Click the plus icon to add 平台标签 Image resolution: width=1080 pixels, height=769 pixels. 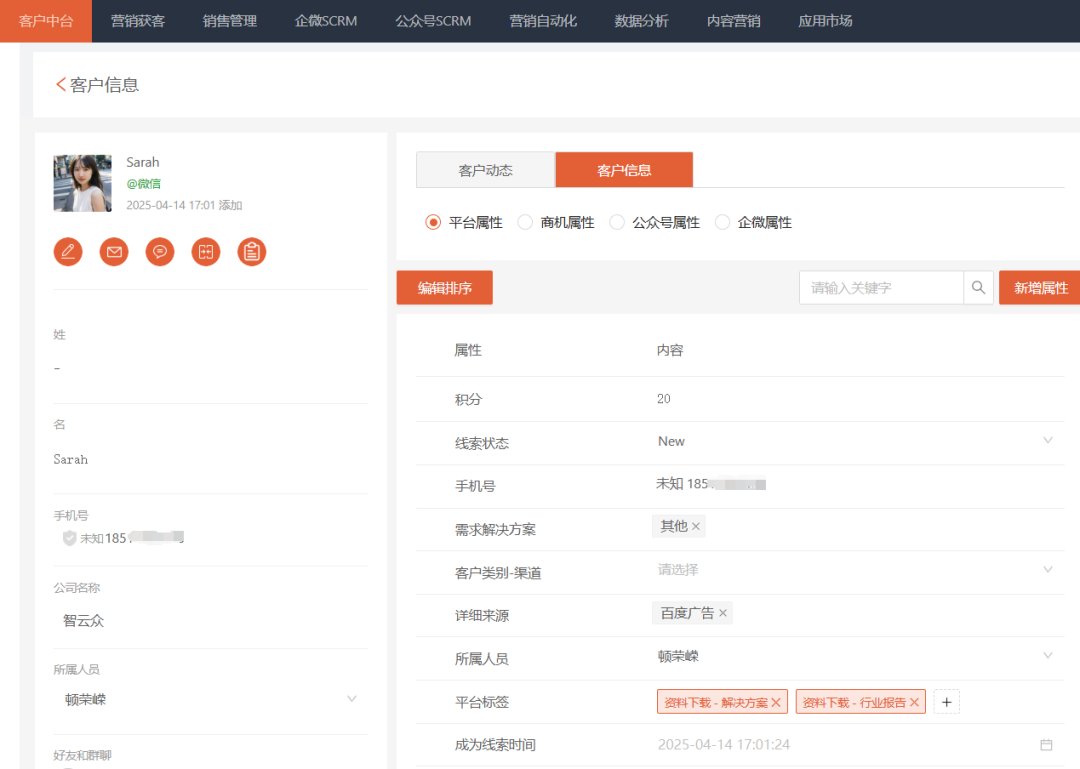pyautogui.click(x=947, y=702)
